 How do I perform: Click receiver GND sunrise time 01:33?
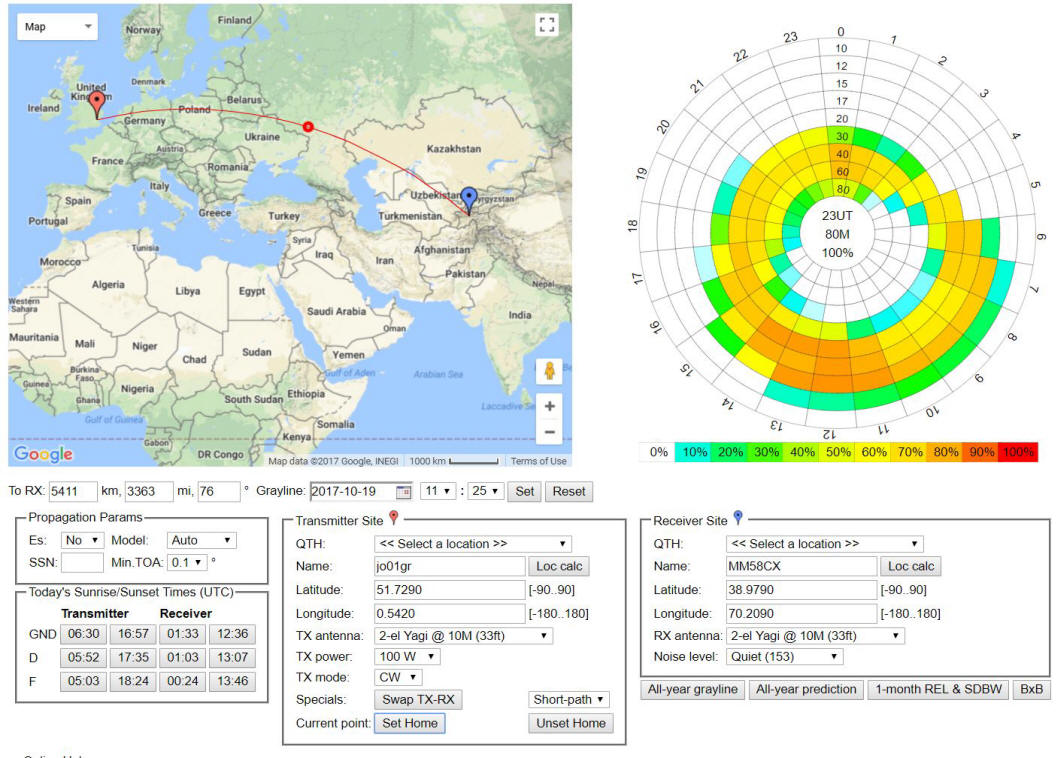point(183,634)
